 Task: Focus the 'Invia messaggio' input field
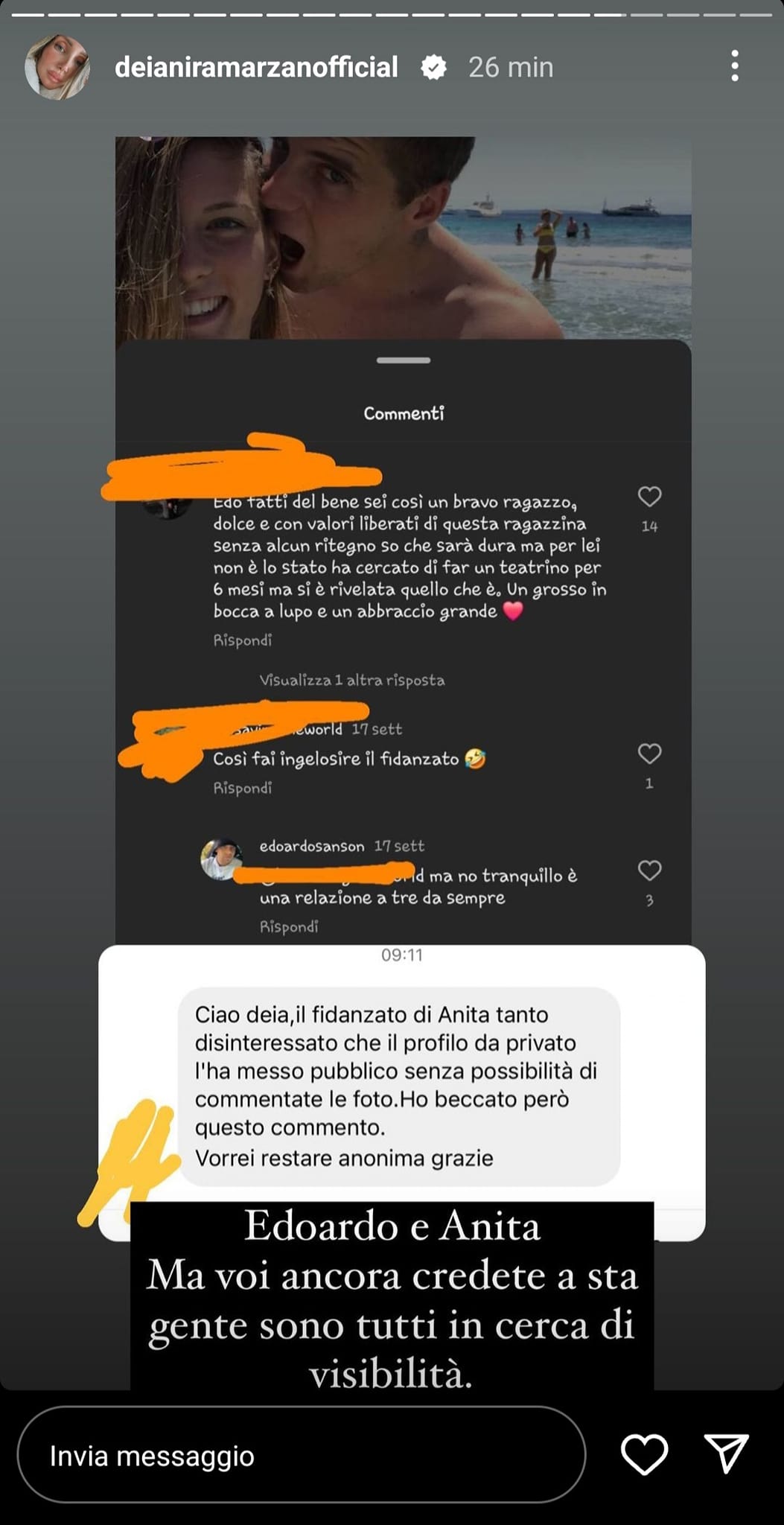pos(301,1455)
